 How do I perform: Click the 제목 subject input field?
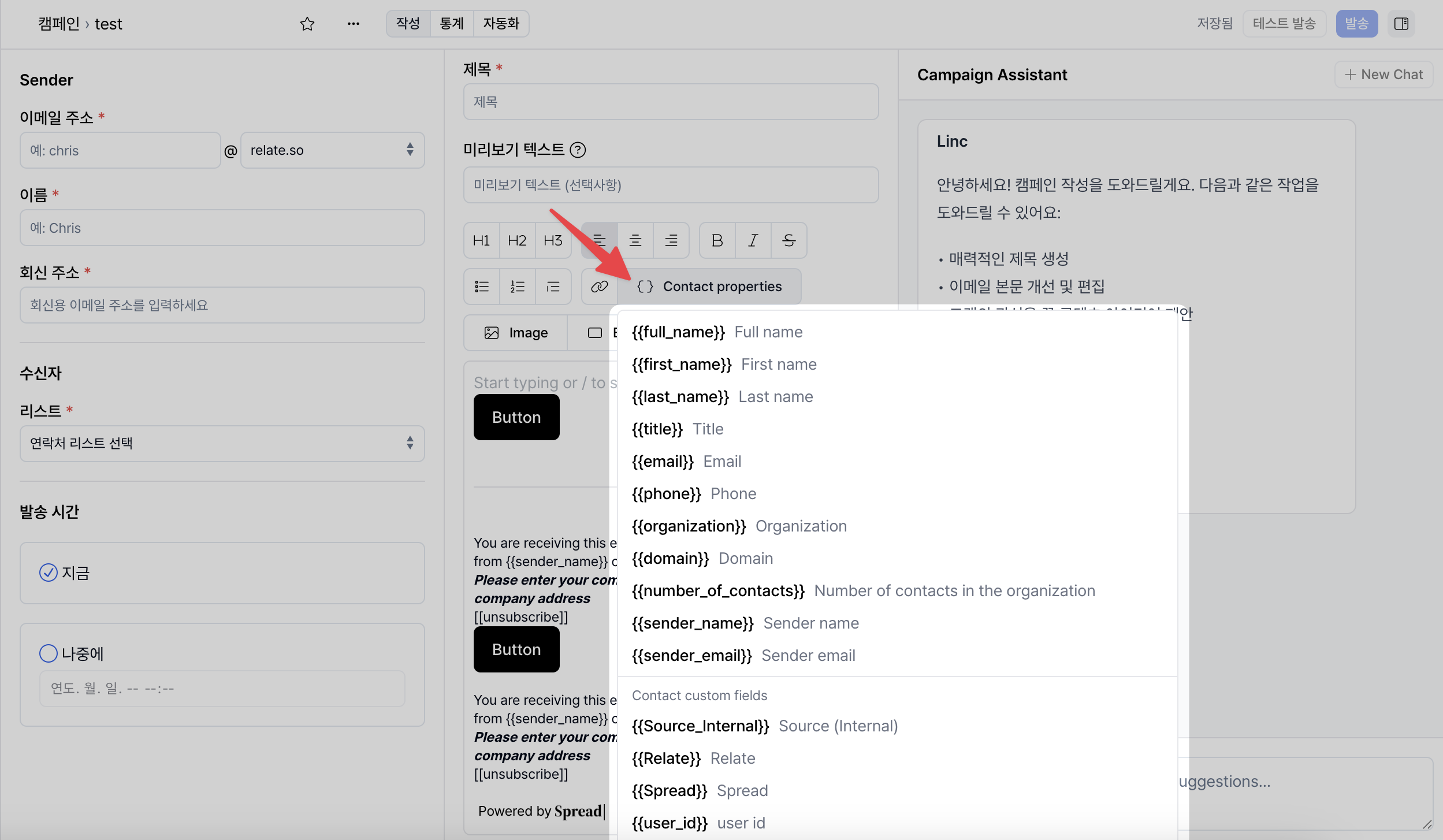671,102
